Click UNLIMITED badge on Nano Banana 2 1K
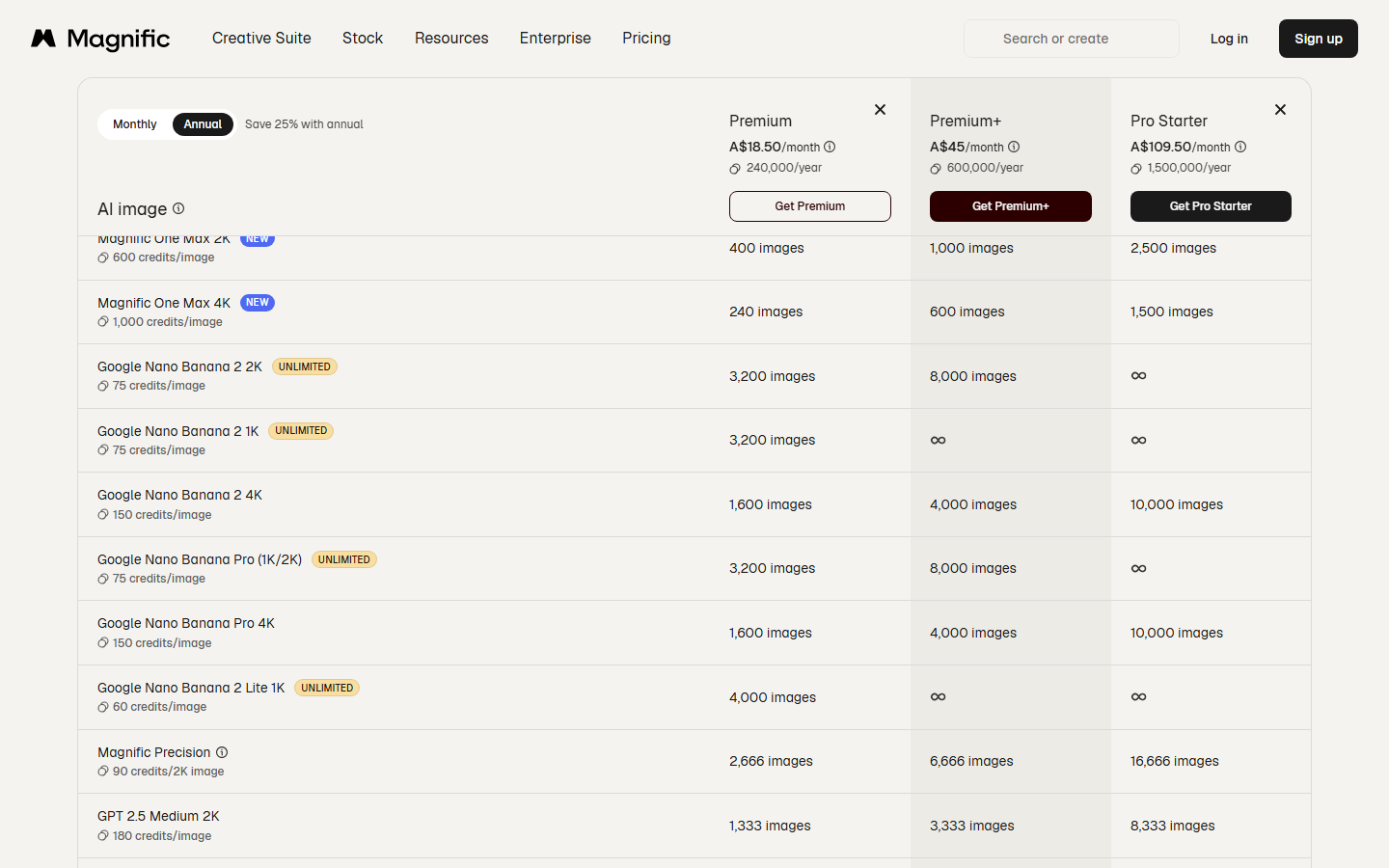The width and height of the screenshot is (1389, 868). pos(301,431)
